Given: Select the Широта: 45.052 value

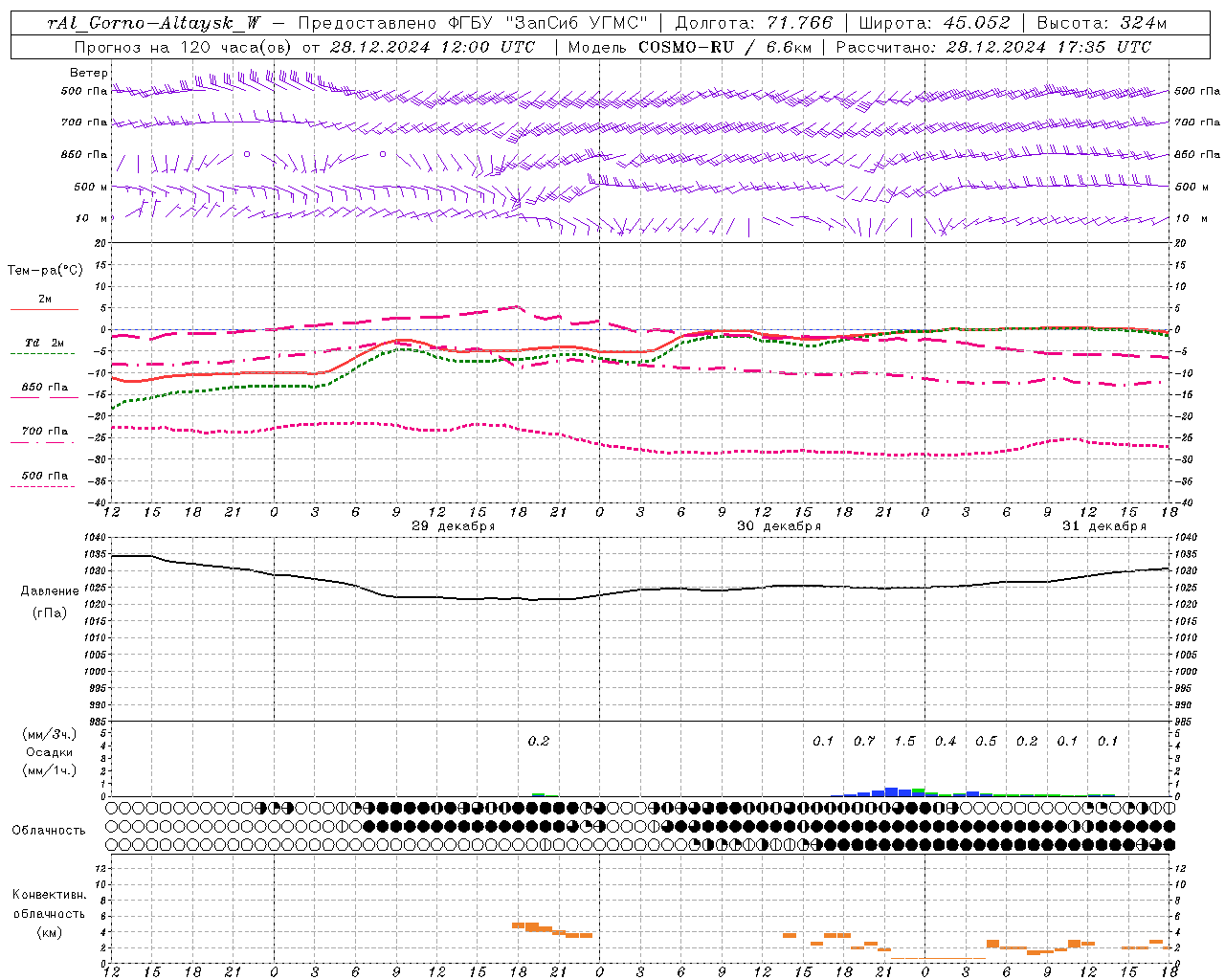Looking at the screenshot, I should pos(934,23).
